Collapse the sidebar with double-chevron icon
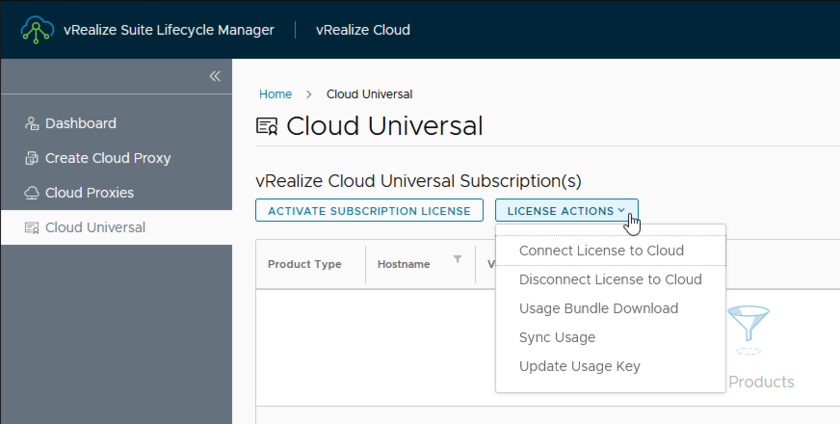 click(x=214, y=76)
